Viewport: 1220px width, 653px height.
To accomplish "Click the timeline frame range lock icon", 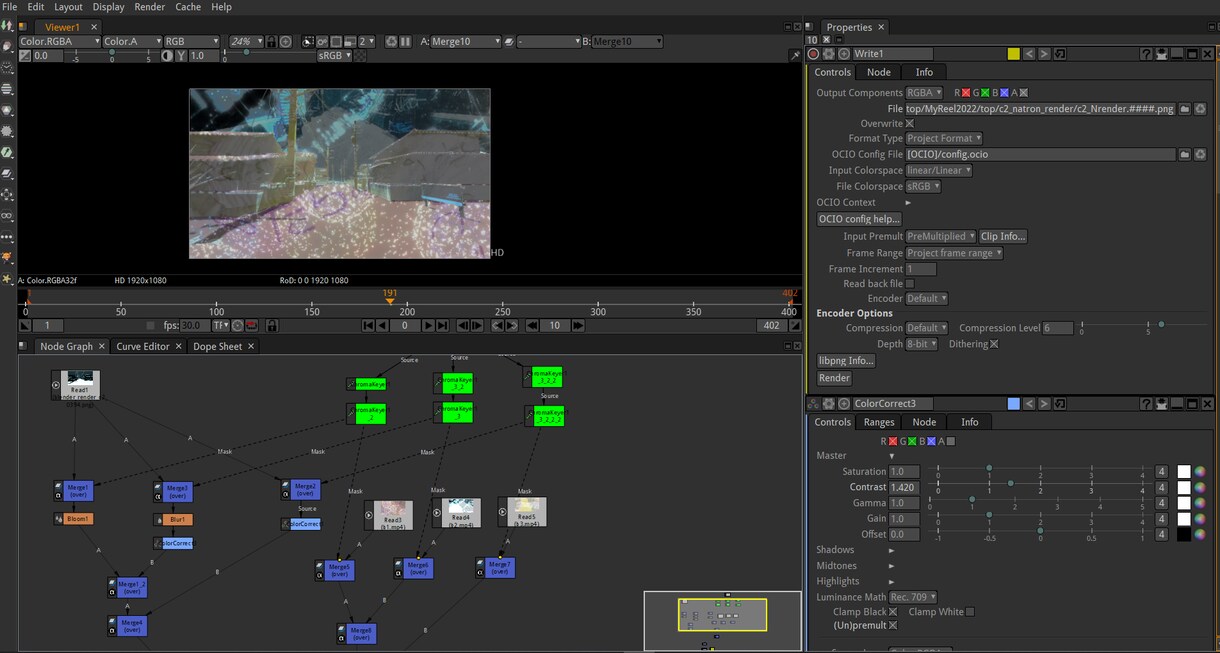I will coord(272,326).
